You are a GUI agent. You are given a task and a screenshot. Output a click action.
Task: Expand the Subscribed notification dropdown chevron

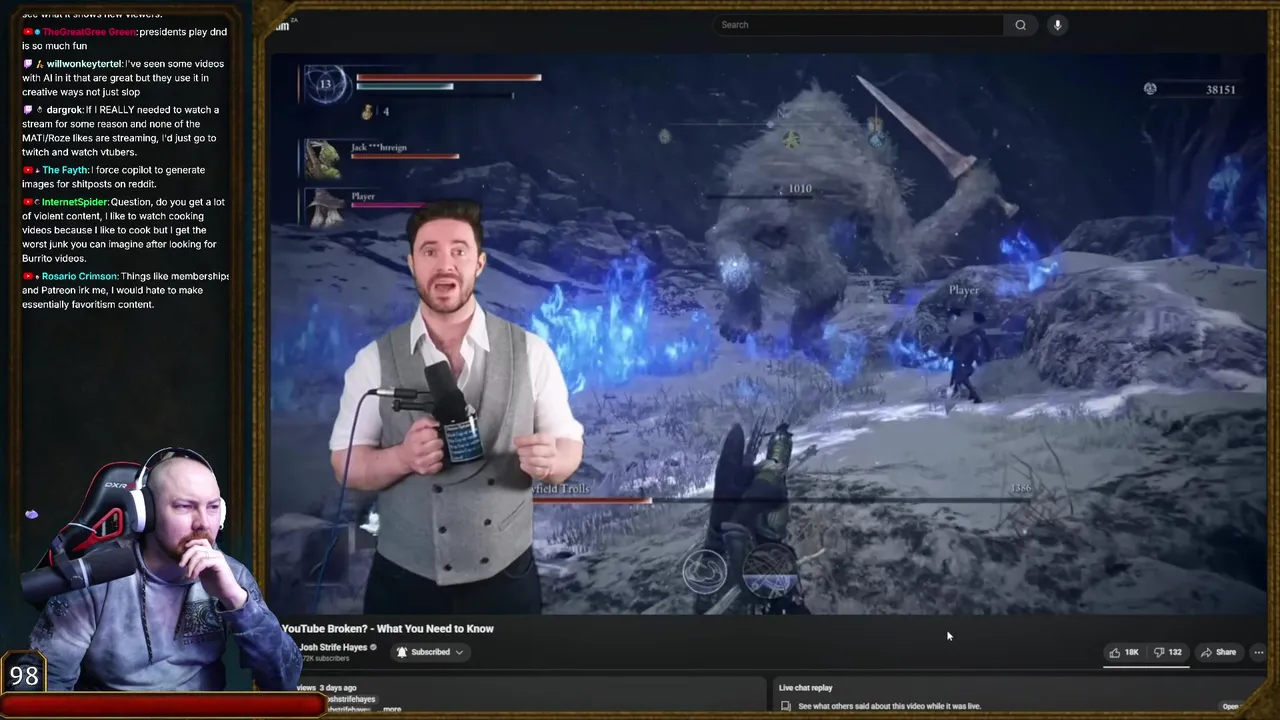click(x=459, y=652)
